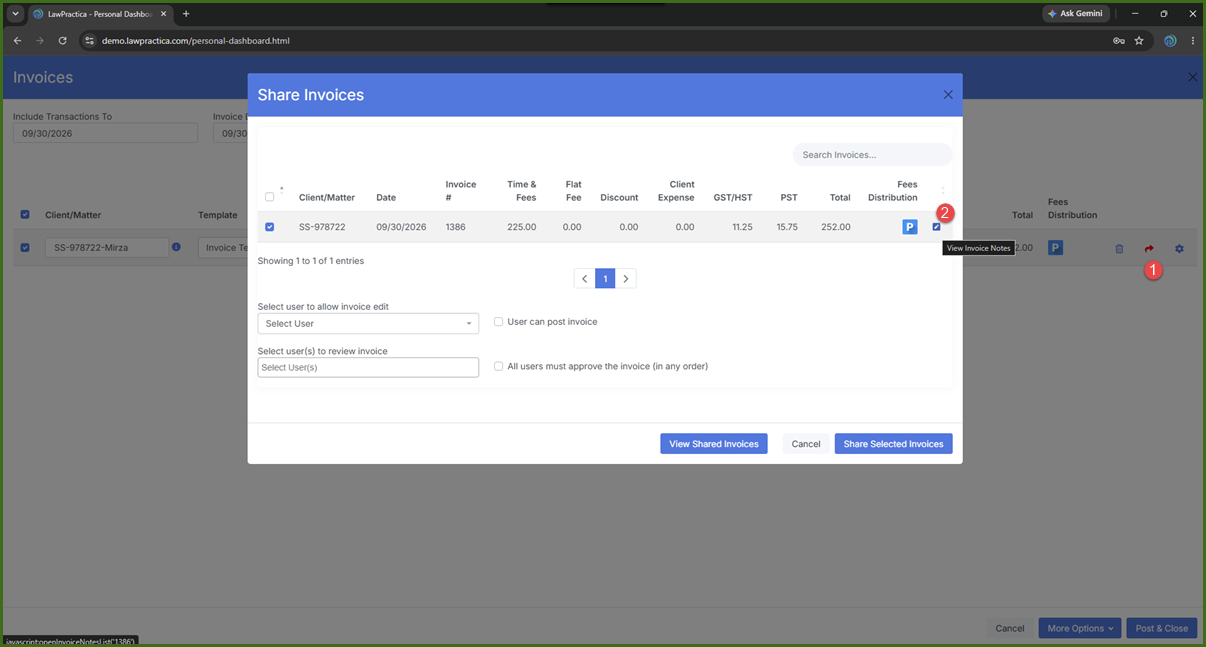The image size is (1206, 647).
Task: Close the background Invoices panel with X
Action: (1192, 77)
